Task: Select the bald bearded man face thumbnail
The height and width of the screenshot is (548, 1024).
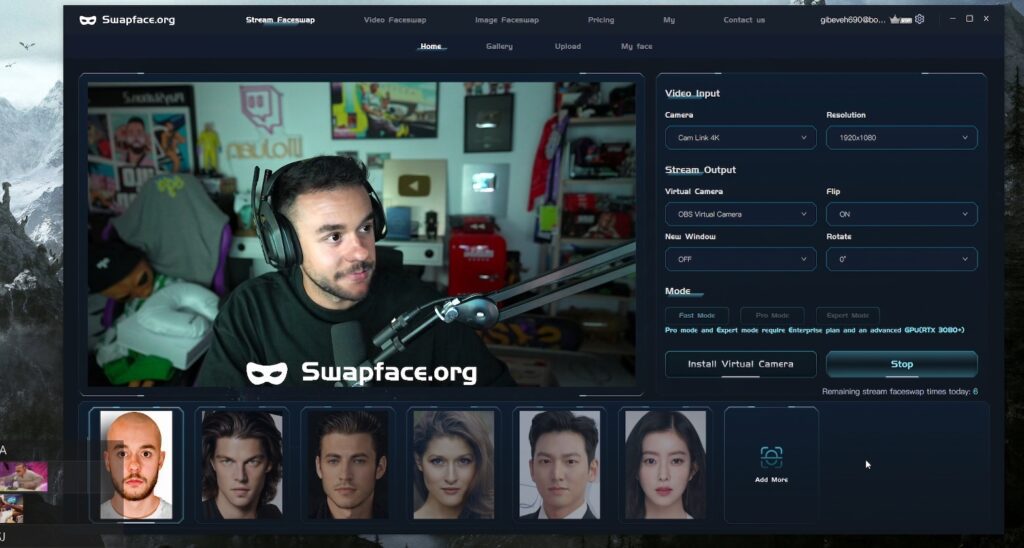Action: click(136, 464)
